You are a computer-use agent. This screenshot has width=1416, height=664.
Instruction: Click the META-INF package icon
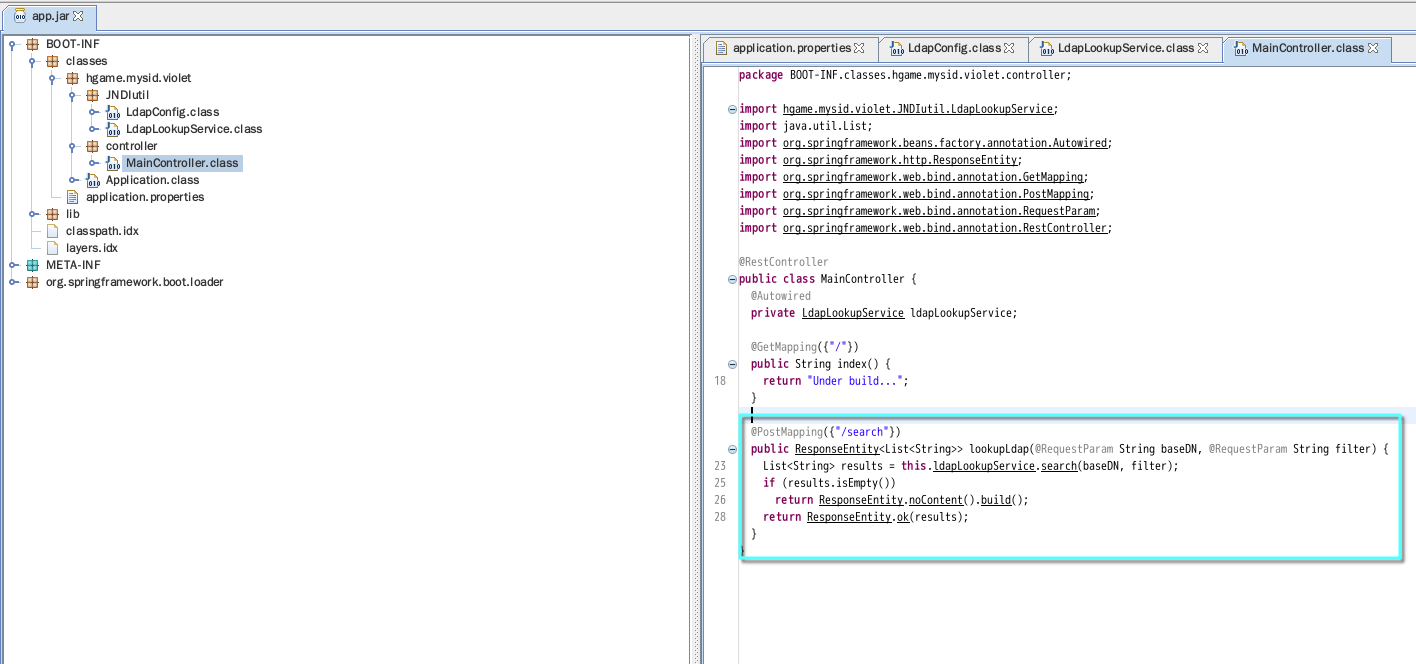pyautogui.click(x=33, y=265)
